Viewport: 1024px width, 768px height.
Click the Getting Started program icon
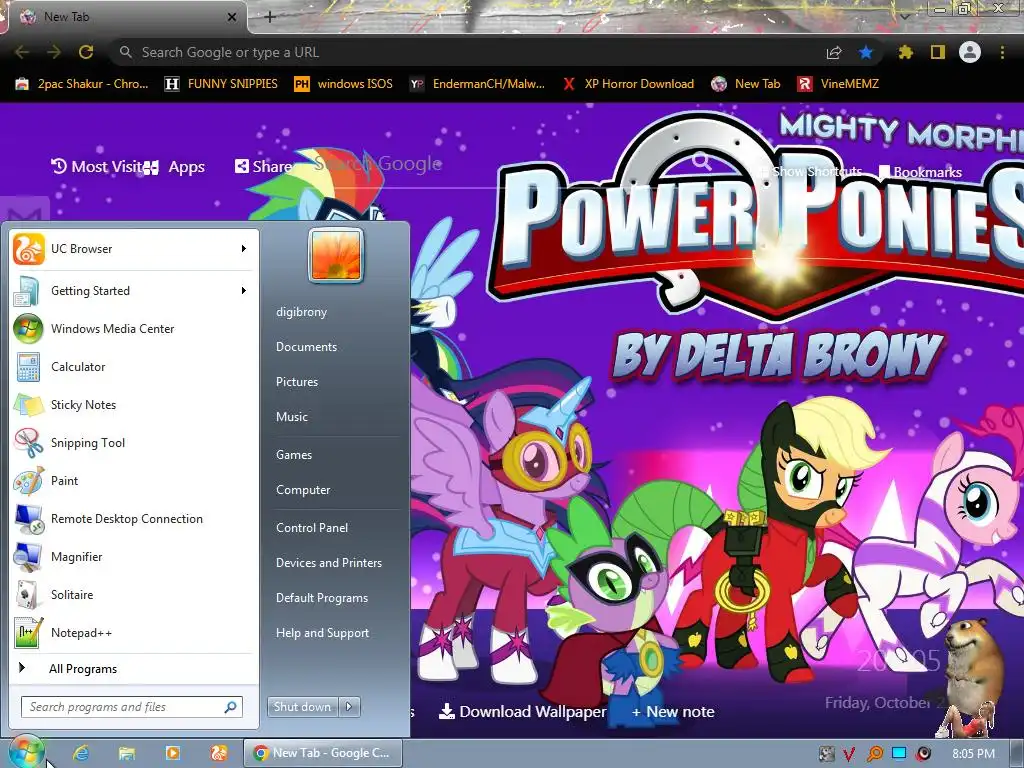click(28, 291)
